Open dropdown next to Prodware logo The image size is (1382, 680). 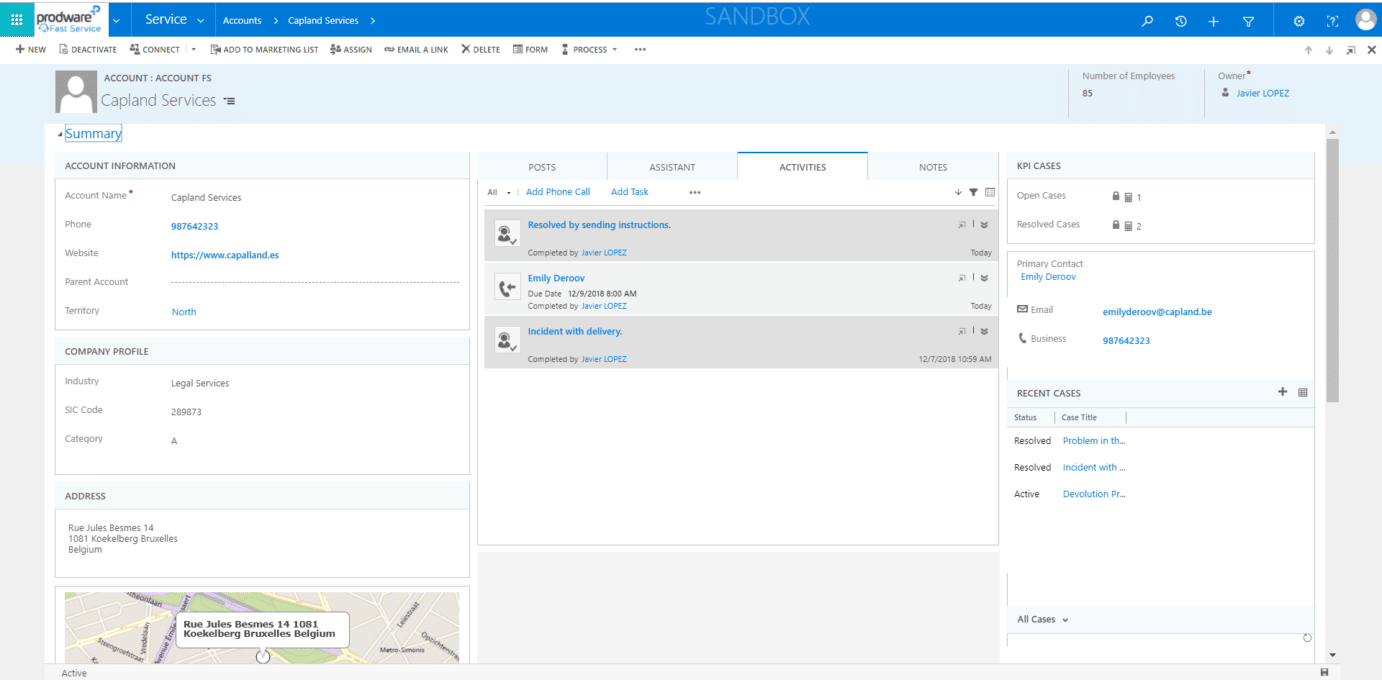point(117,20)
